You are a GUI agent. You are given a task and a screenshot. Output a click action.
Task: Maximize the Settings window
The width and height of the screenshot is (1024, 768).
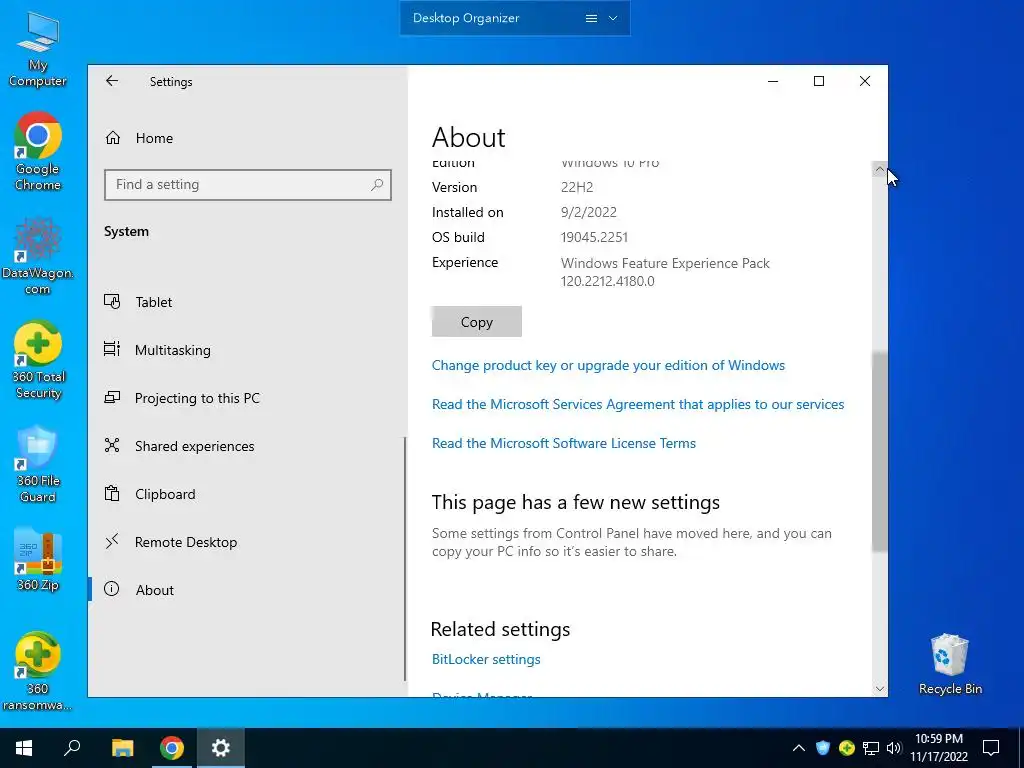pos(819,81)
